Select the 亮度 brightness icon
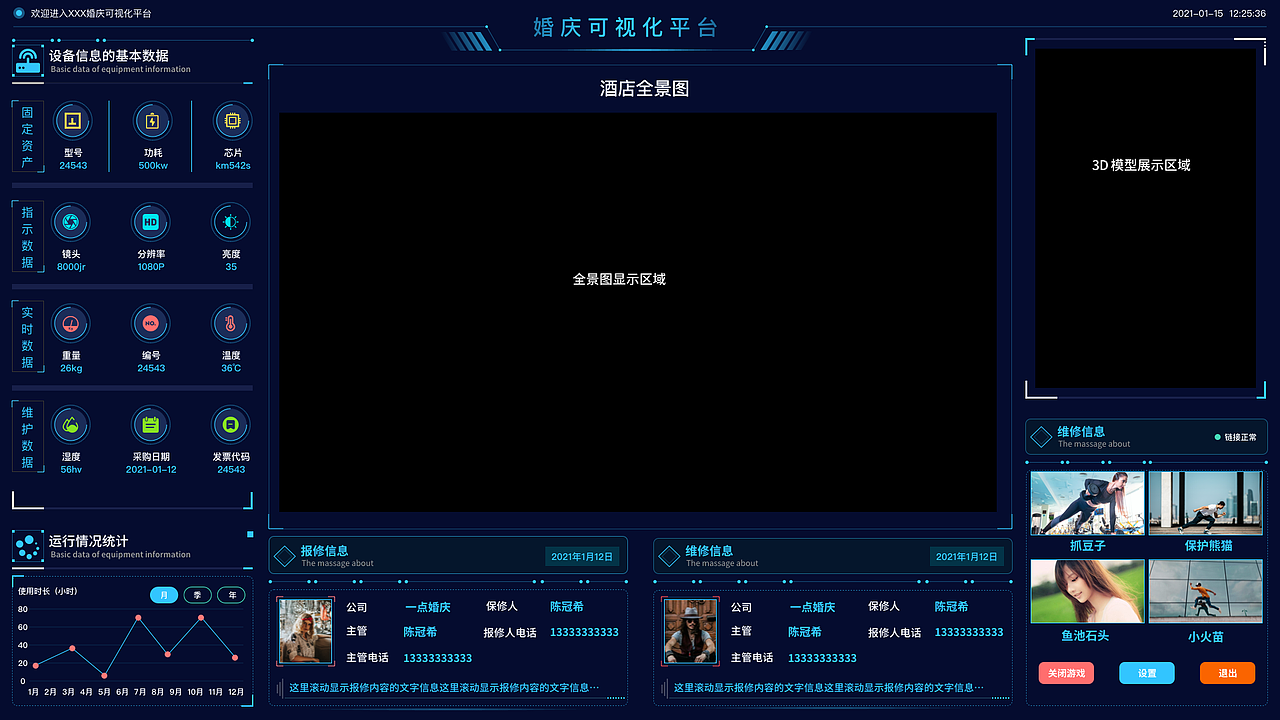Screen dimensions: 1280x720 point(231,222)
